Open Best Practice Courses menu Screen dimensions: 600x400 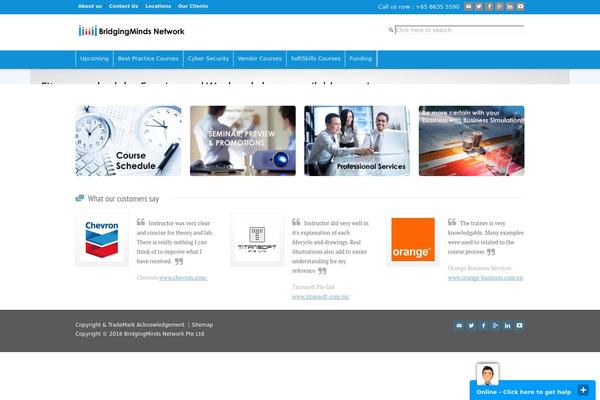tap(148, 59)
